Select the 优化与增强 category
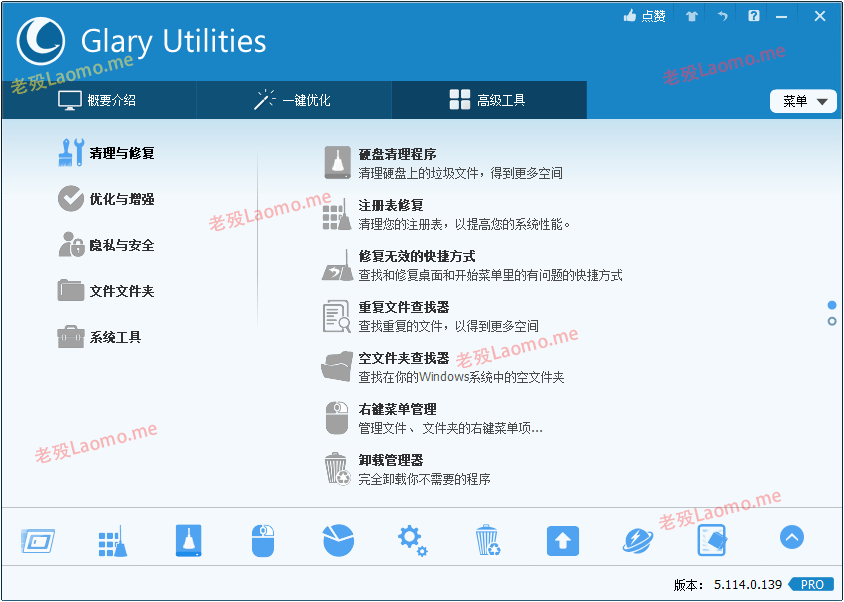The image size is (844, 602). coord(122,199)
